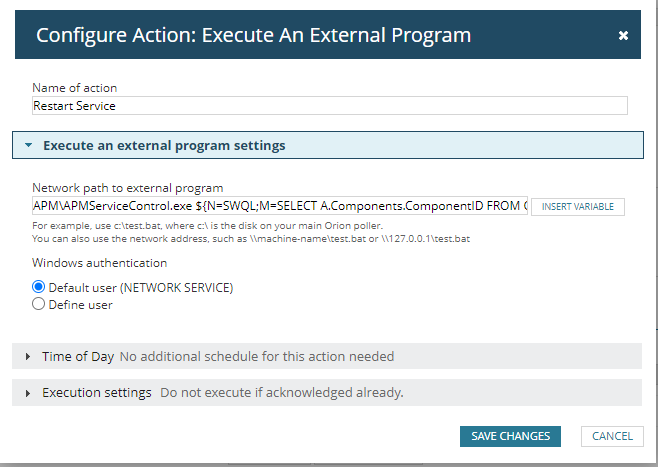
Task: Expand the Execution settings arrow icon
Action: [27, 394]
